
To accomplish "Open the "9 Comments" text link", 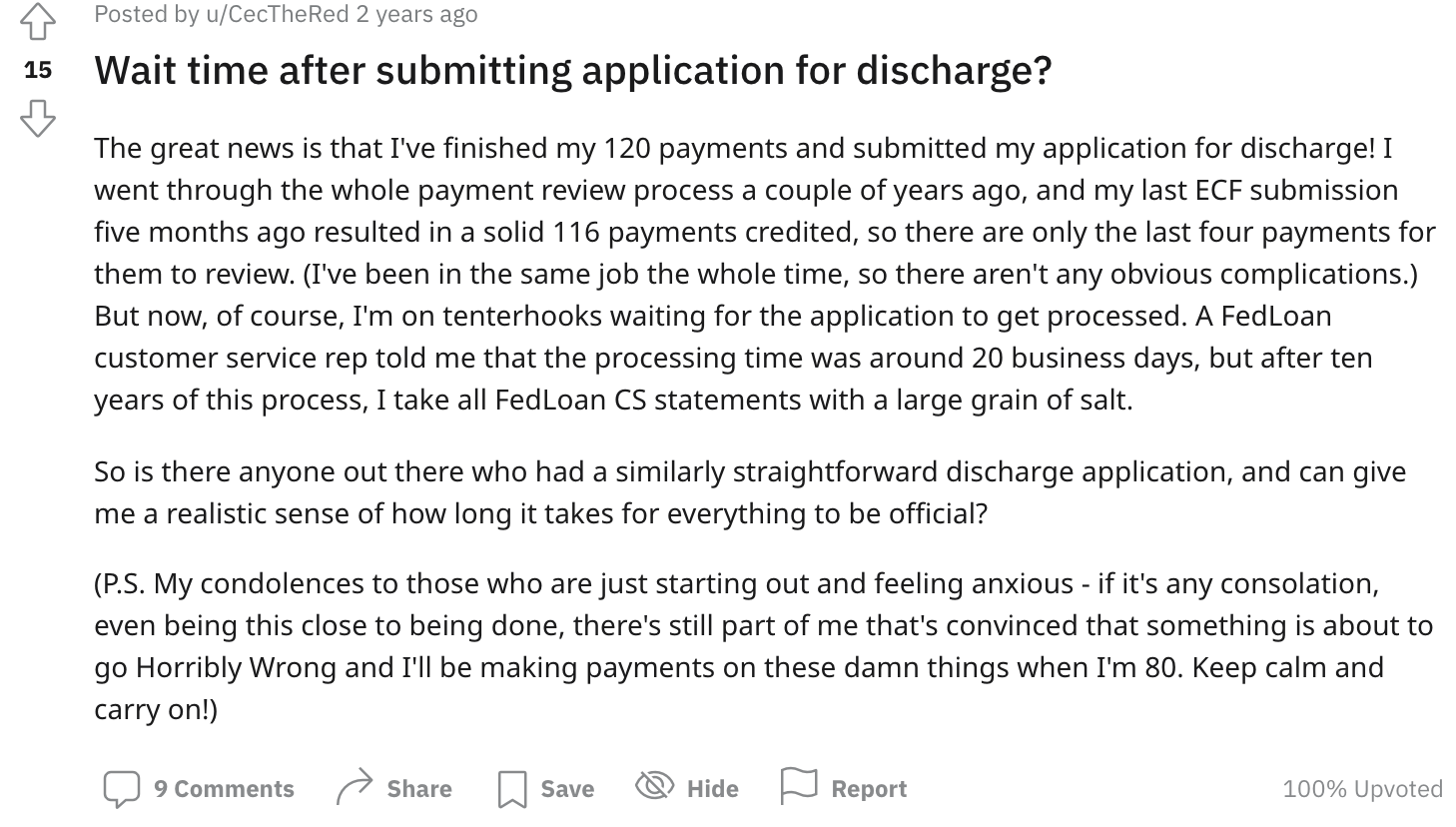I will pyautogui.click(x=224, y=789).
